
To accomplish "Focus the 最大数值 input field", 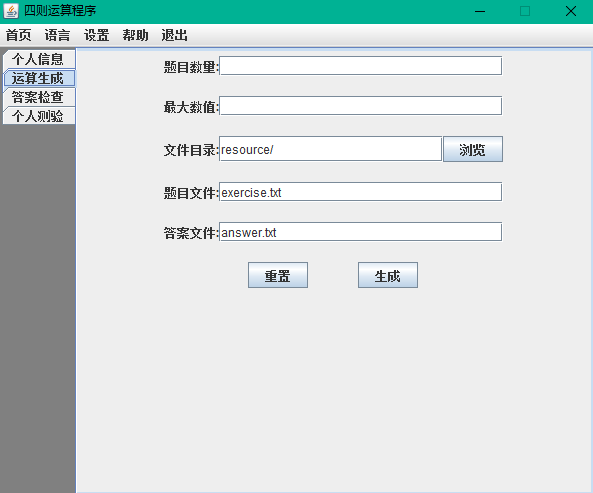I will point(361,105).
